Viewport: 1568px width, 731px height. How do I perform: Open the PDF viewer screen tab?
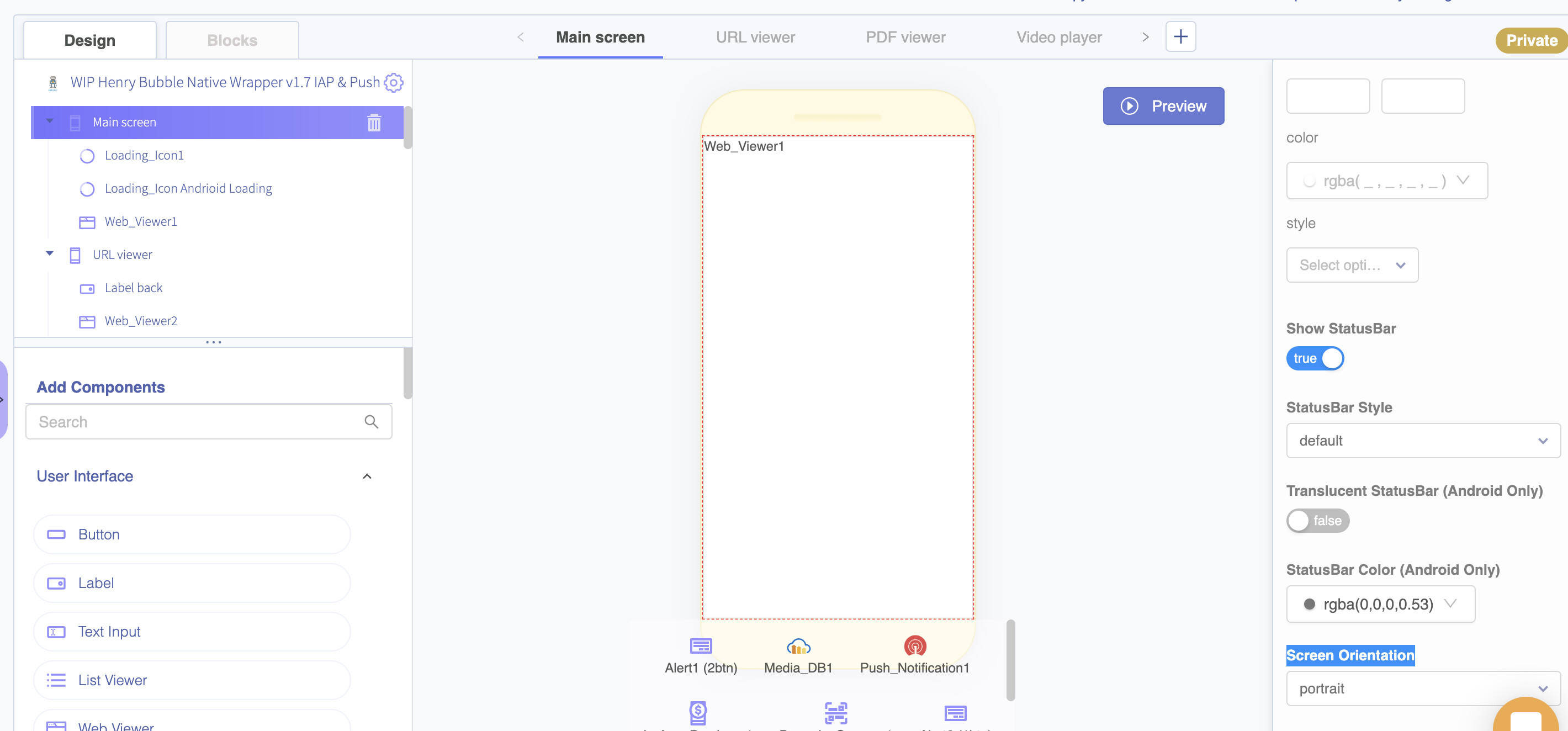click(x=905, y=37)
